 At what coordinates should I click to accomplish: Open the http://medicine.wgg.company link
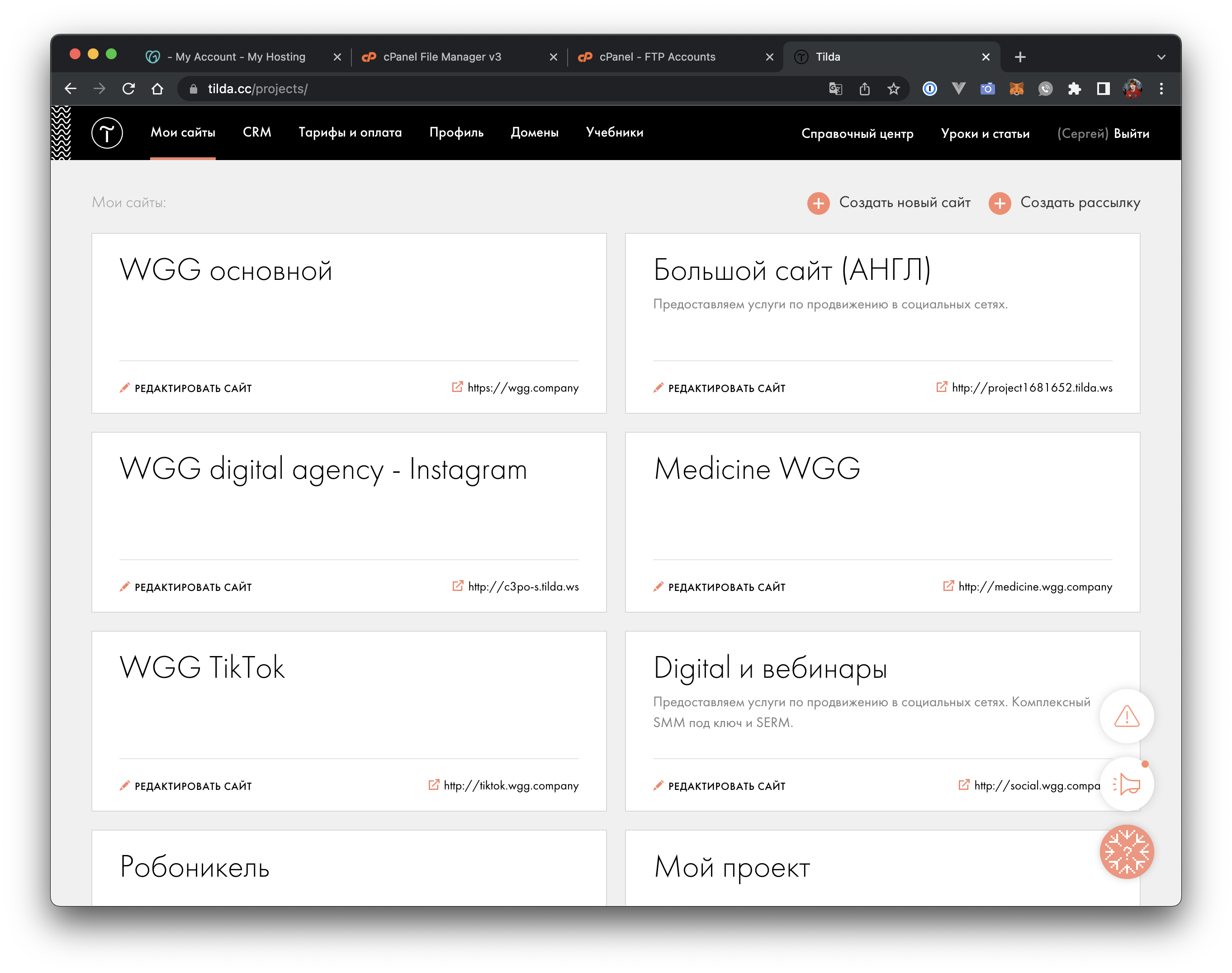(x=1035, y=587)
